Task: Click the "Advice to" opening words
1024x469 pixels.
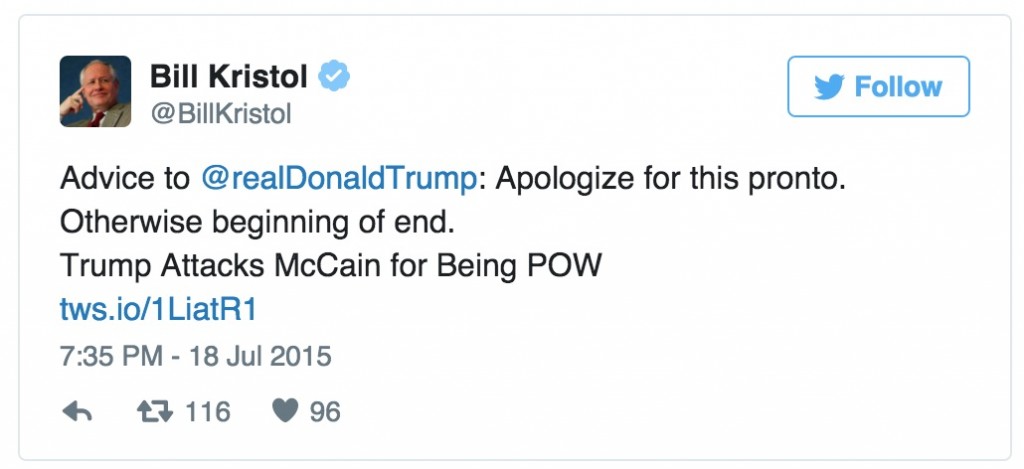Action: 124,179
